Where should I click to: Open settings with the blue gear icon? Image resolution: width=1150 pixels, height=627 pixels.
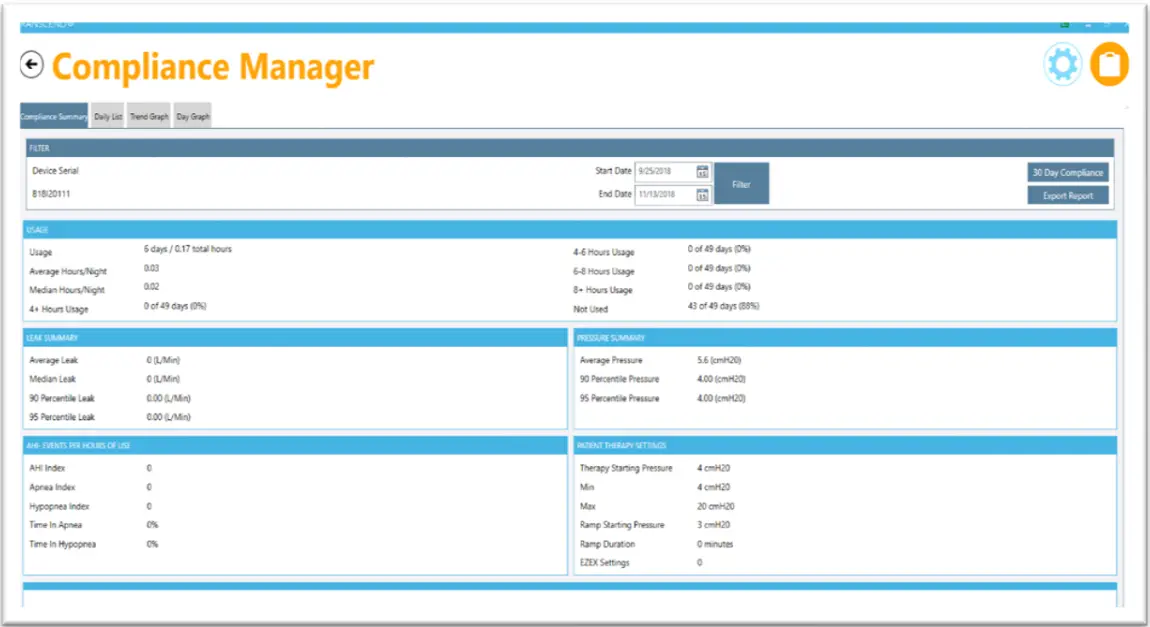[x=1063, y=65]
